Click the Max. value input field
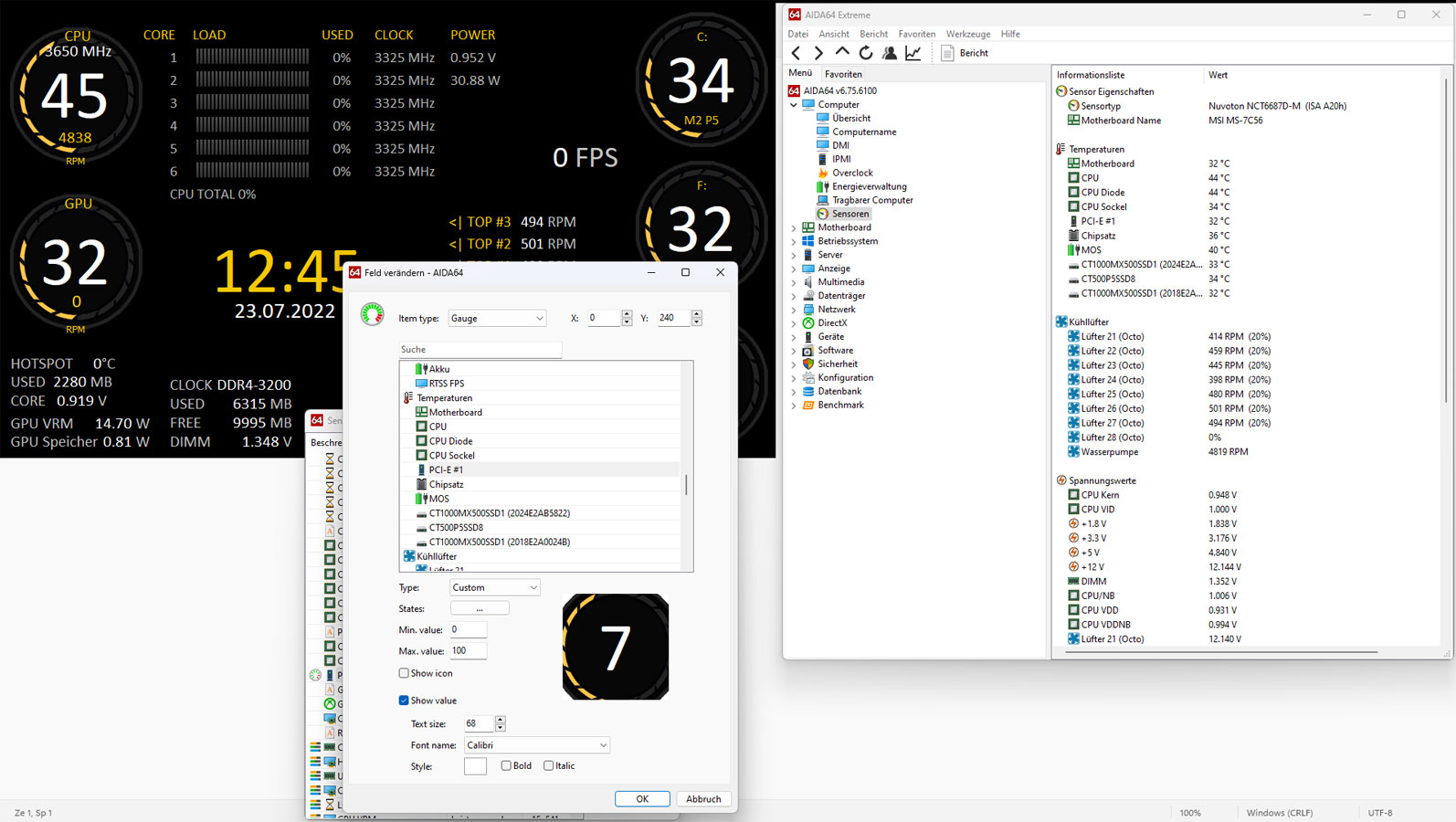Image resolution: width=1456 pixels, height=822 pixels. (469, 651)
